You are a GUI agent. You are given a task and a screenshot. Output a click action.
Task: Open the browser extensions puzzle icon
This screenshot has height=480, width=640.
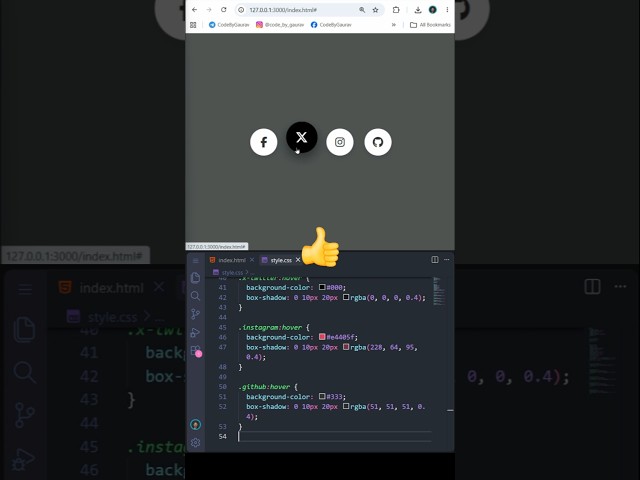point(396,10)
